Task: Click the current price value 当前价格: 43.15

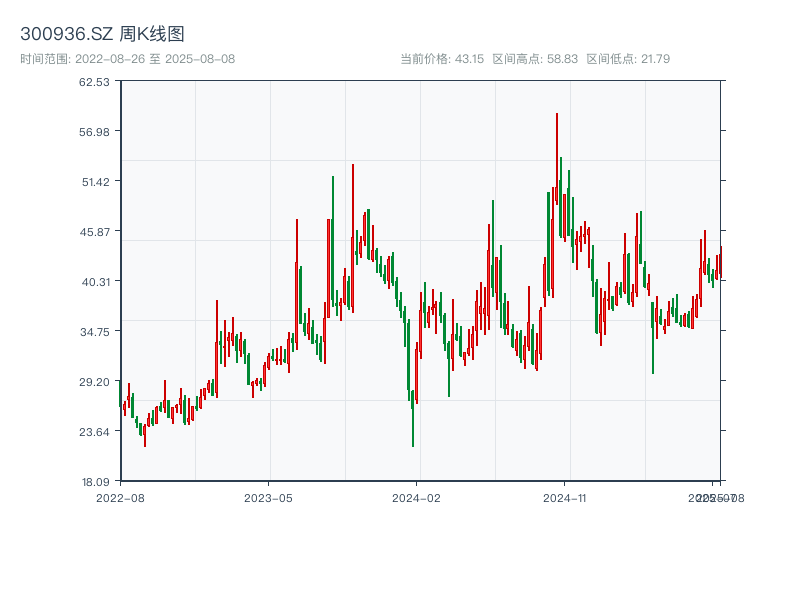Action: (442, 59)
